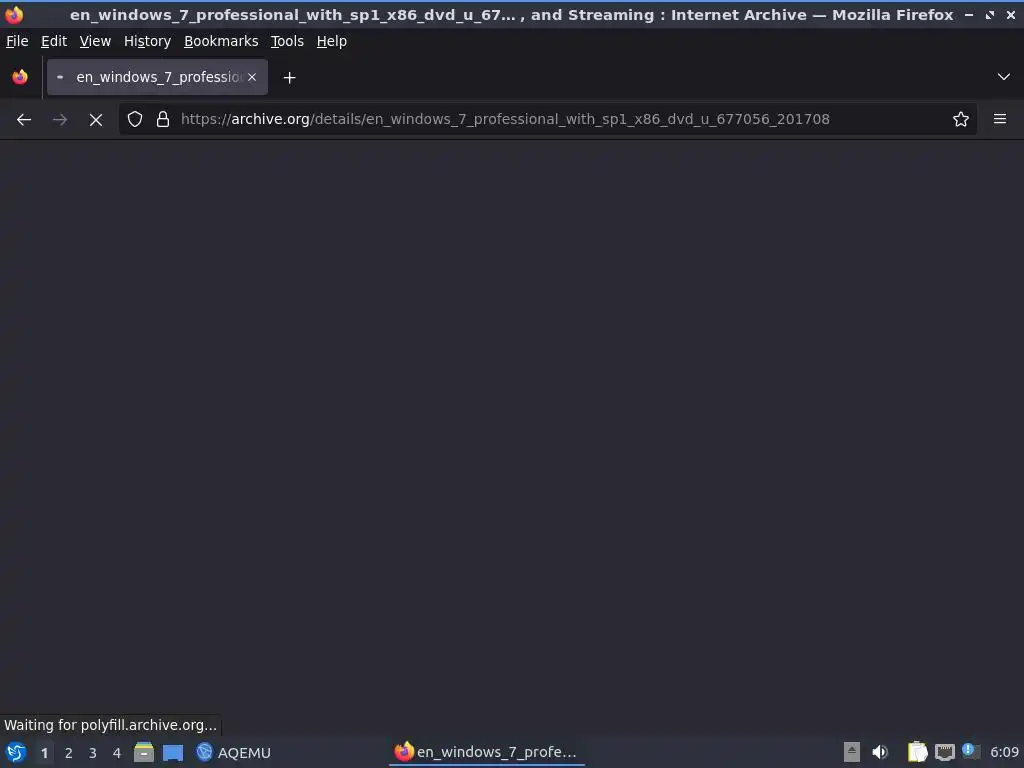The height and width of the screenshot is (768, 1024).
Task: Open the tracking protection shield icon
Action: point(135,120)
